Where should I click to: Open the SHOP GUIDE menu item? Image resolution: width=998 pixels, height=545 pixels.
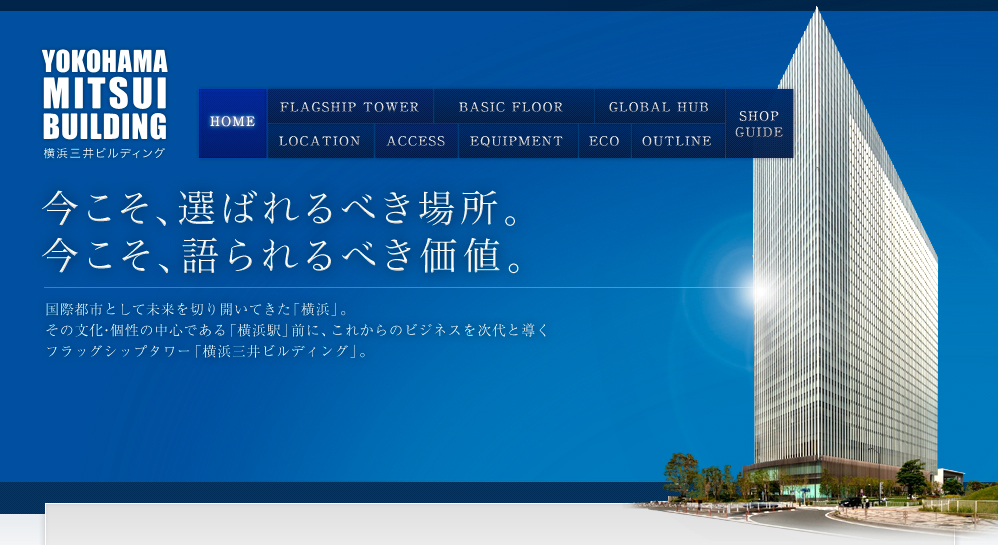(x=759, y=124)
